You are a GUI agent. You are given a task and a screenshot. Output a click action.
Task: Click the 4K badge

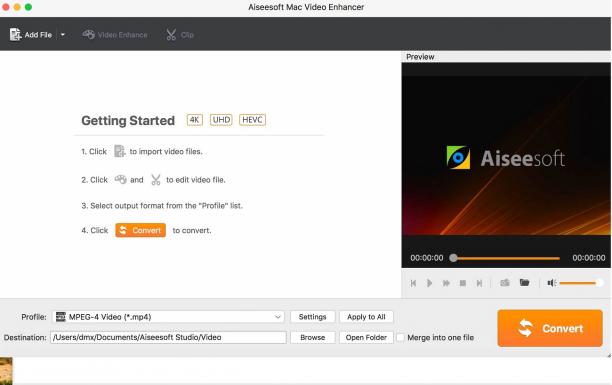194,119
